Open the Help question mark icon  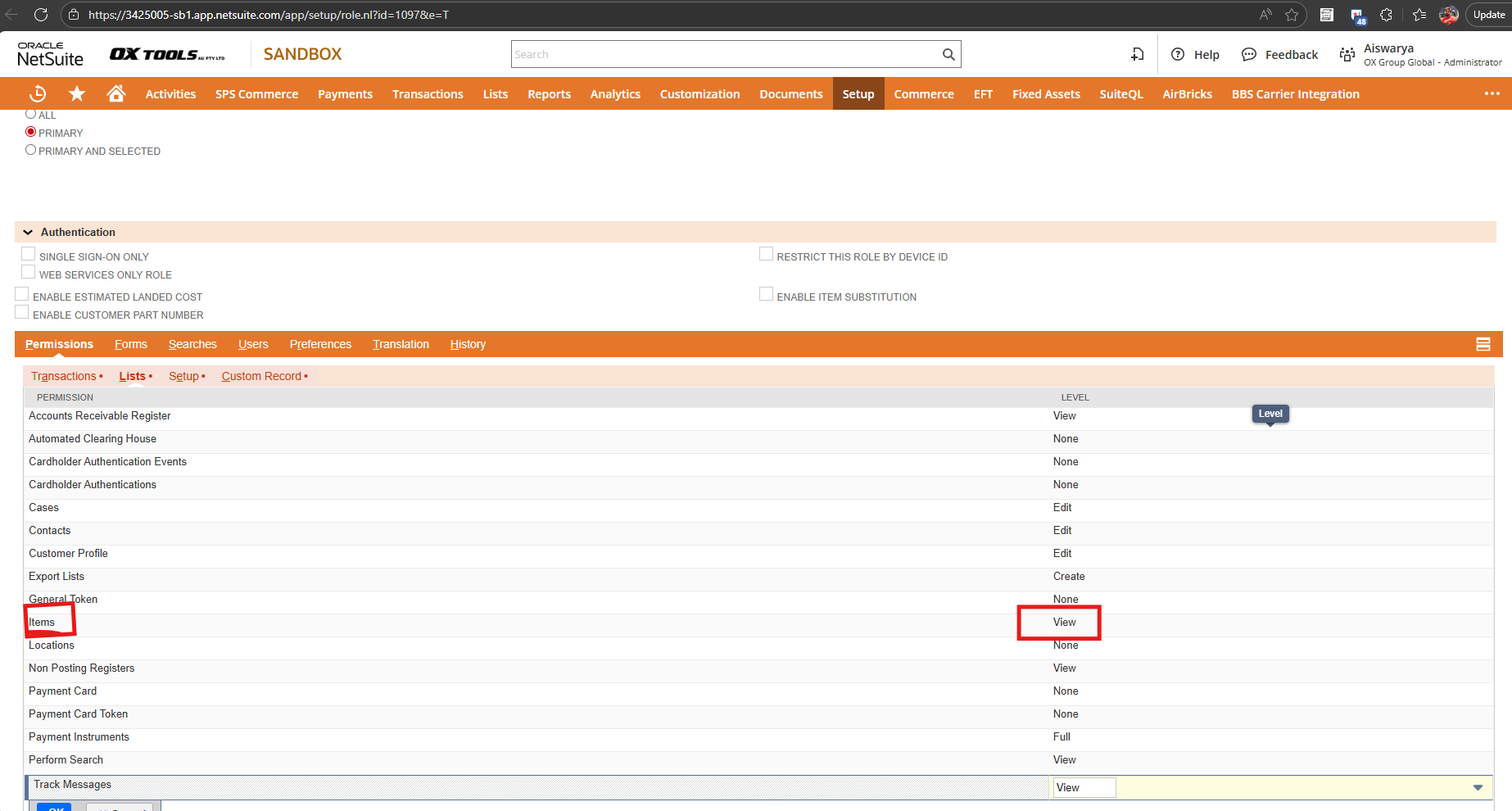coord(1178,55)
